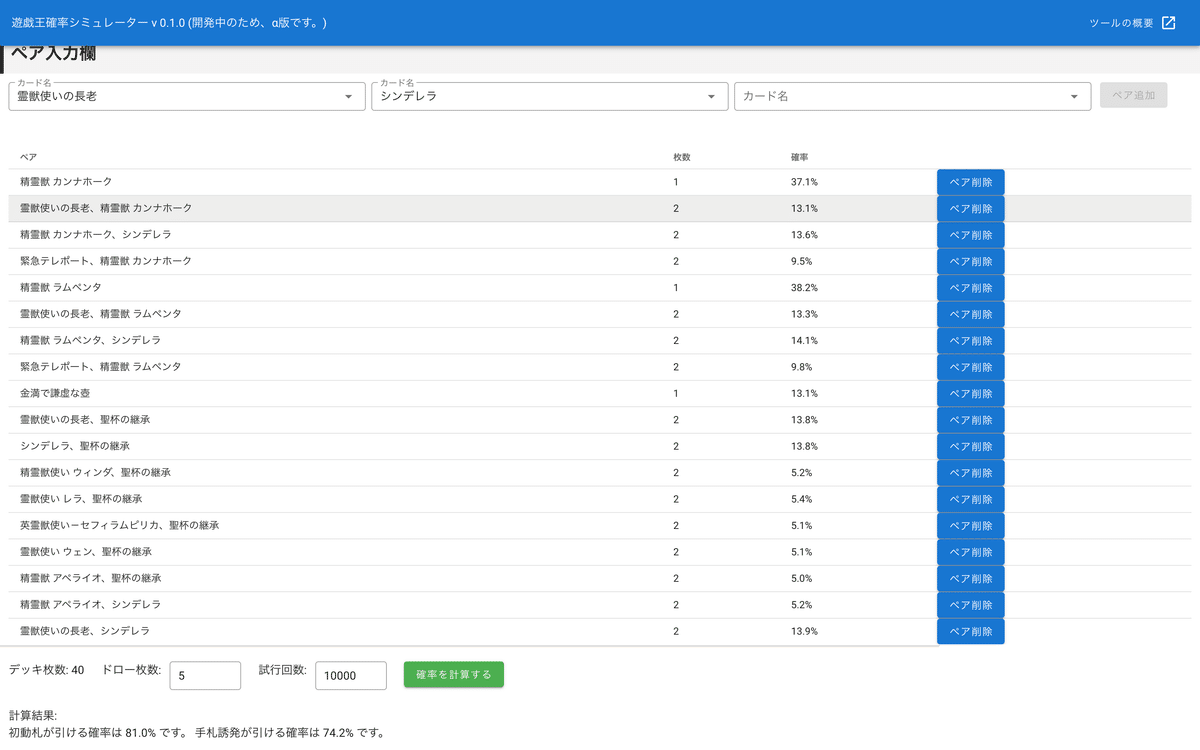The width and height of the screenshot is (1200, 750).
Task: Delete pair 精霊獣 カンナホーク、シンデレラ
Action: (x=970, y=235)
